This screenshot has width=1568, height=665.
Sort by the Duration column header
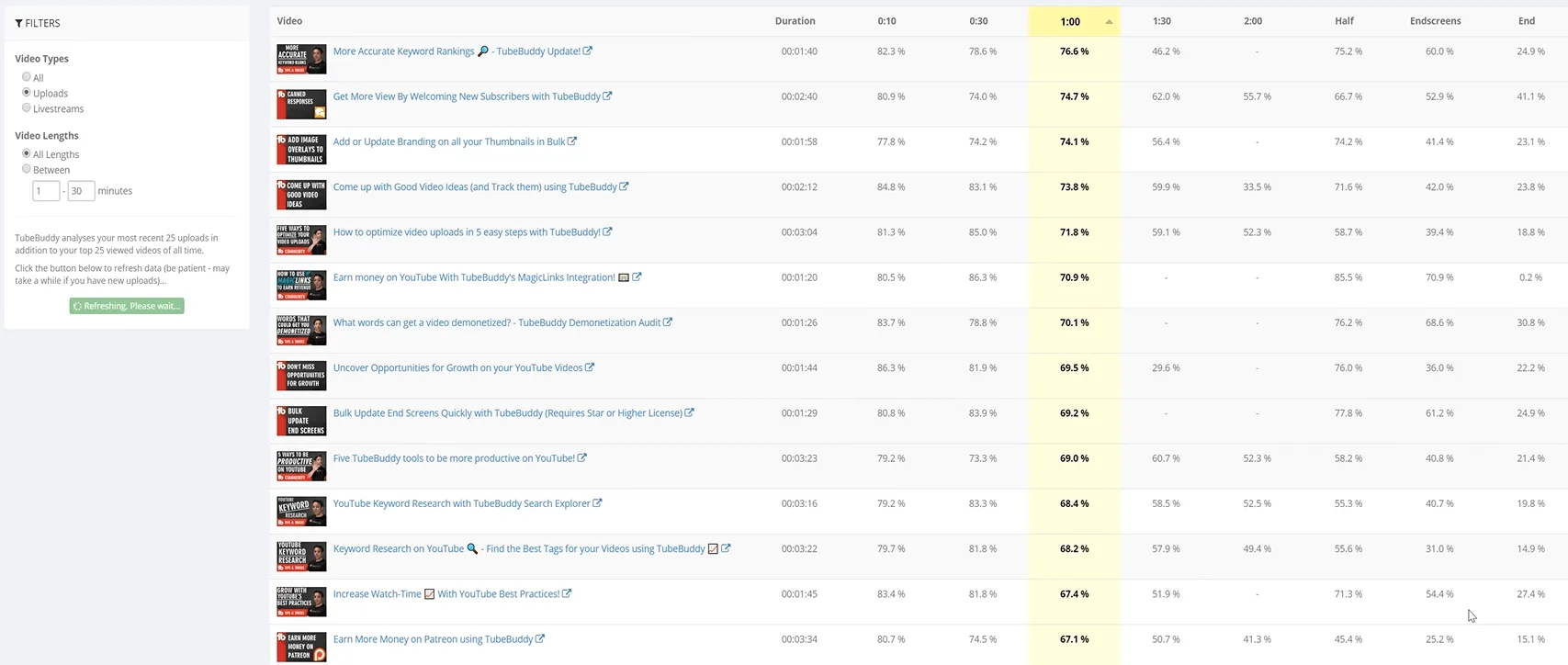click(795, 21)
